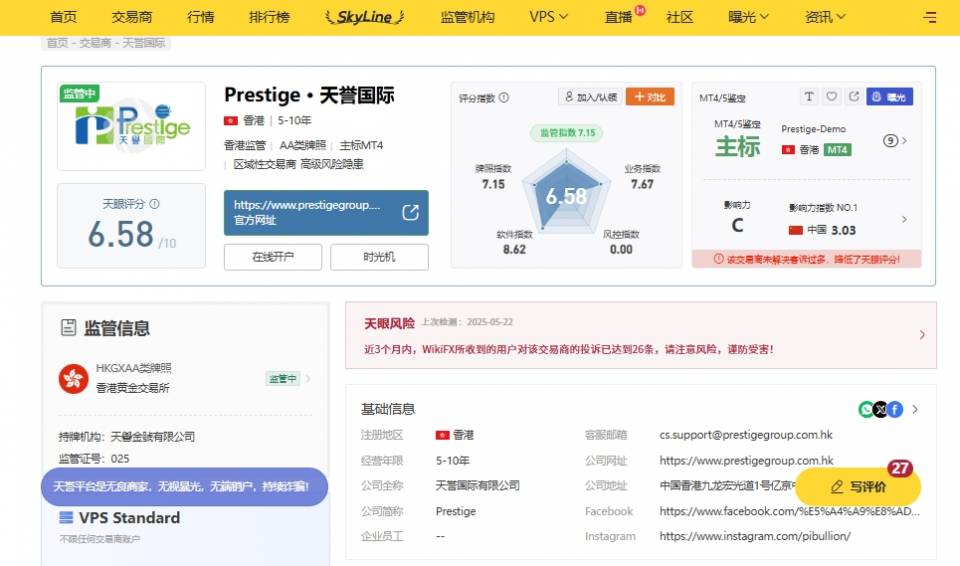Open the Facebook URL link
This screenshot has width=960, height=566.
789,511
